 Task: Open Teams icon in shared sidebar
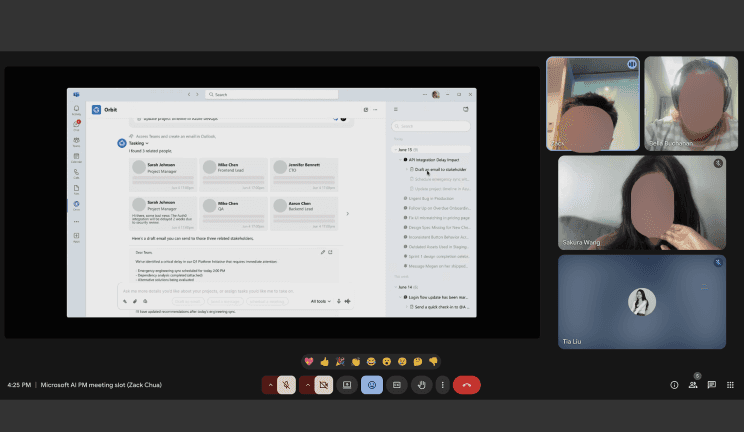[x=76, y=142]
